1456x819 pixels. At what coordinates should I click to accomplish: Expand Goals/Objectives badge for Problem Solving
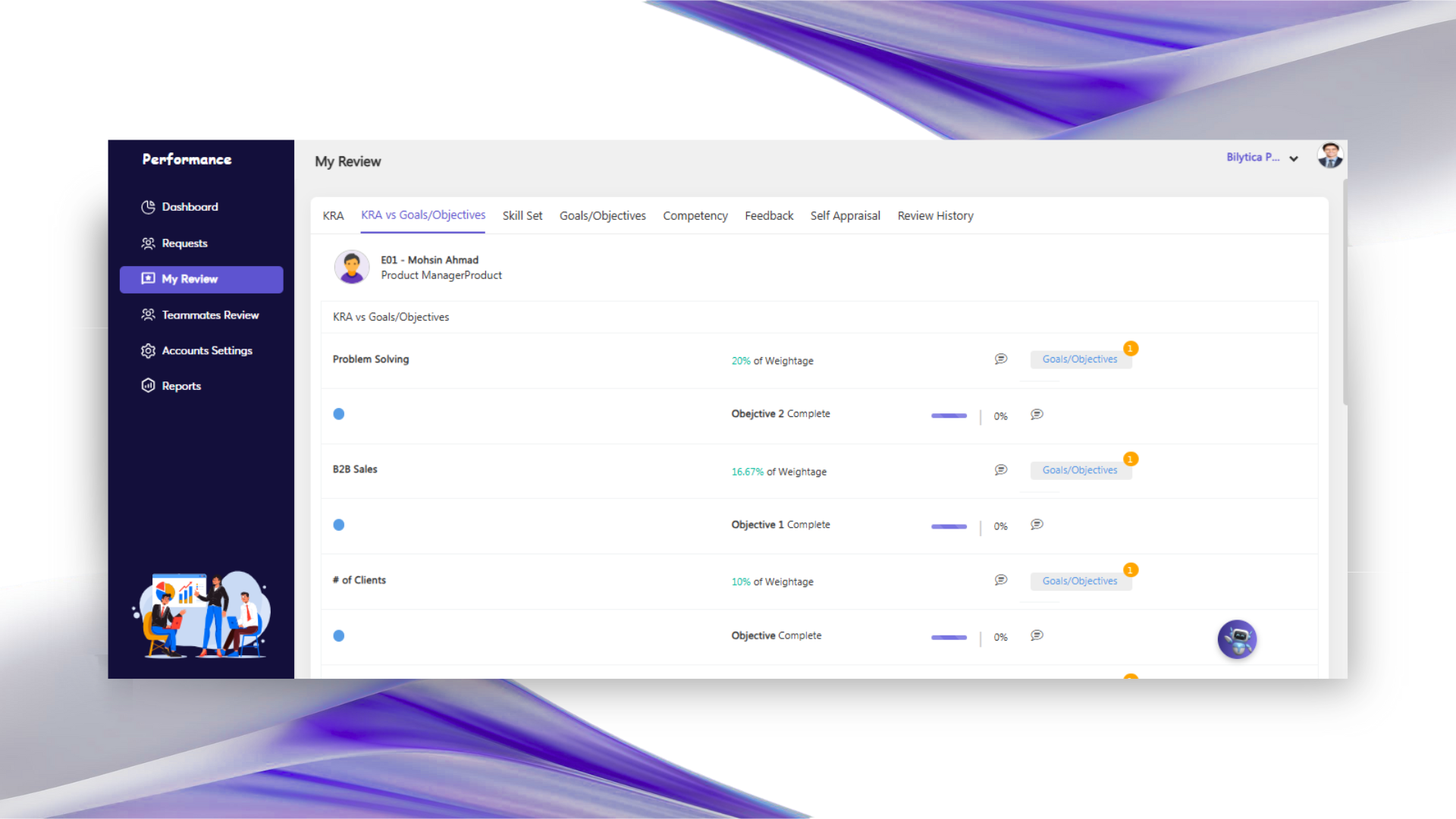[x=1080, y=359]
